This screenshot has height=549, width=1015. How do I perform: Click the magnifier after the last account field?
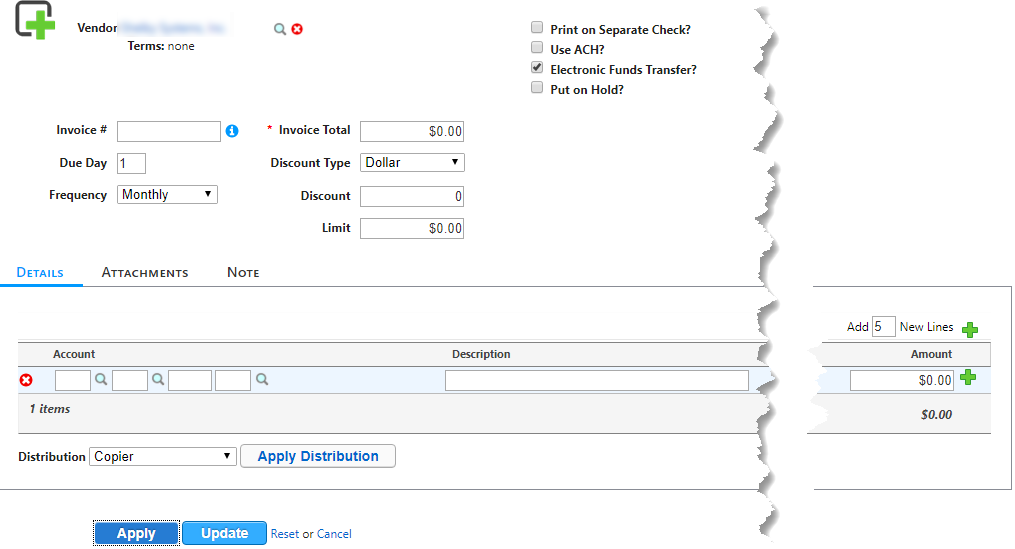click(x=262, y=380)
